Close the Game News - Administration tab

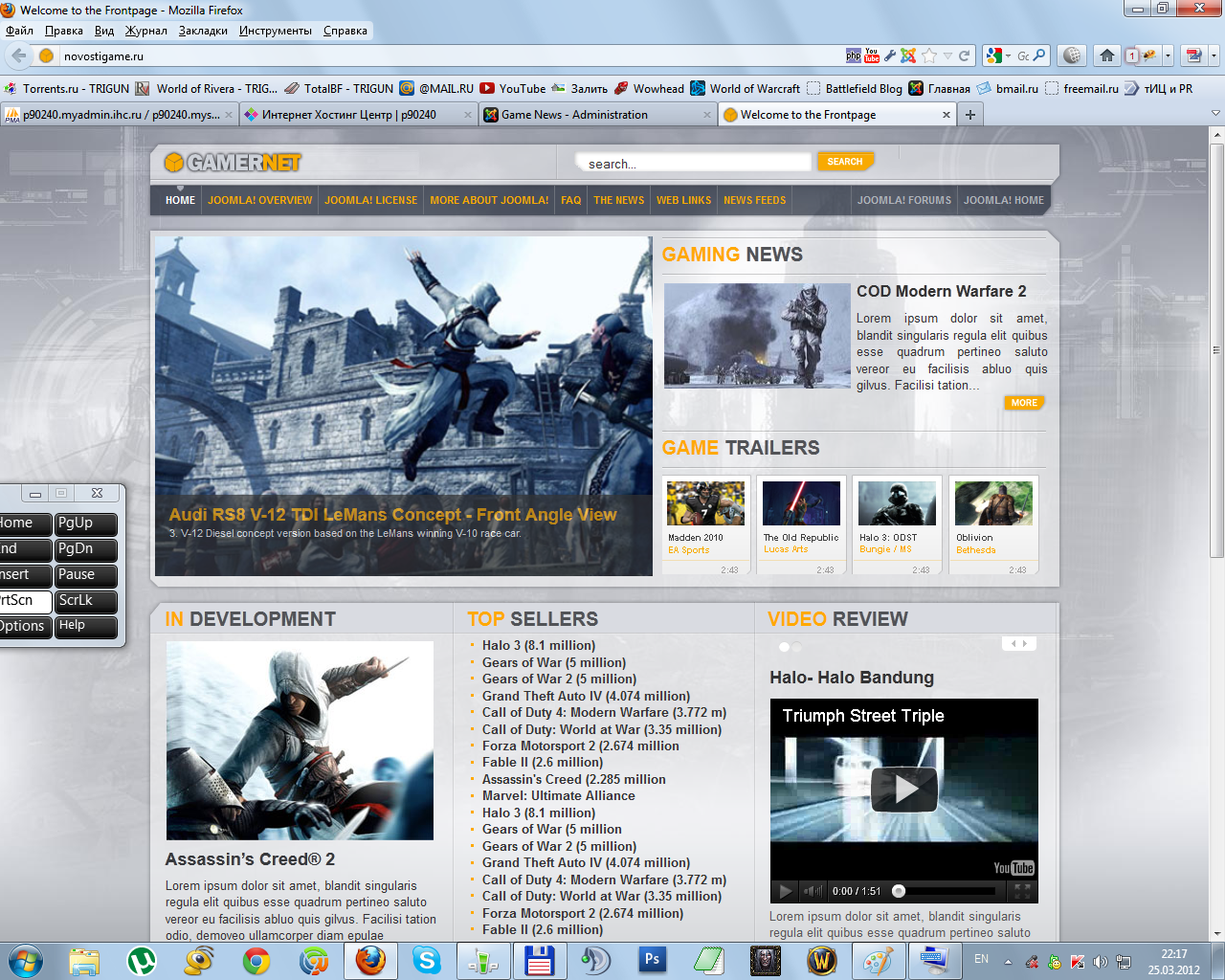[x=707, y=115]
